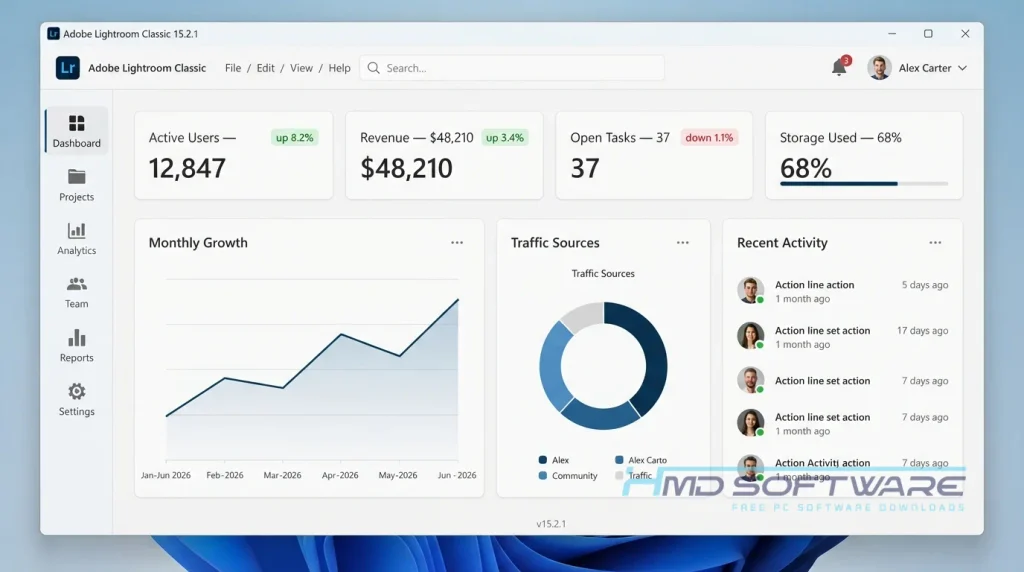Select the '17 days ago' activity avatar
The width and height of the screenshot is (1024, 572).
(750, 336)
